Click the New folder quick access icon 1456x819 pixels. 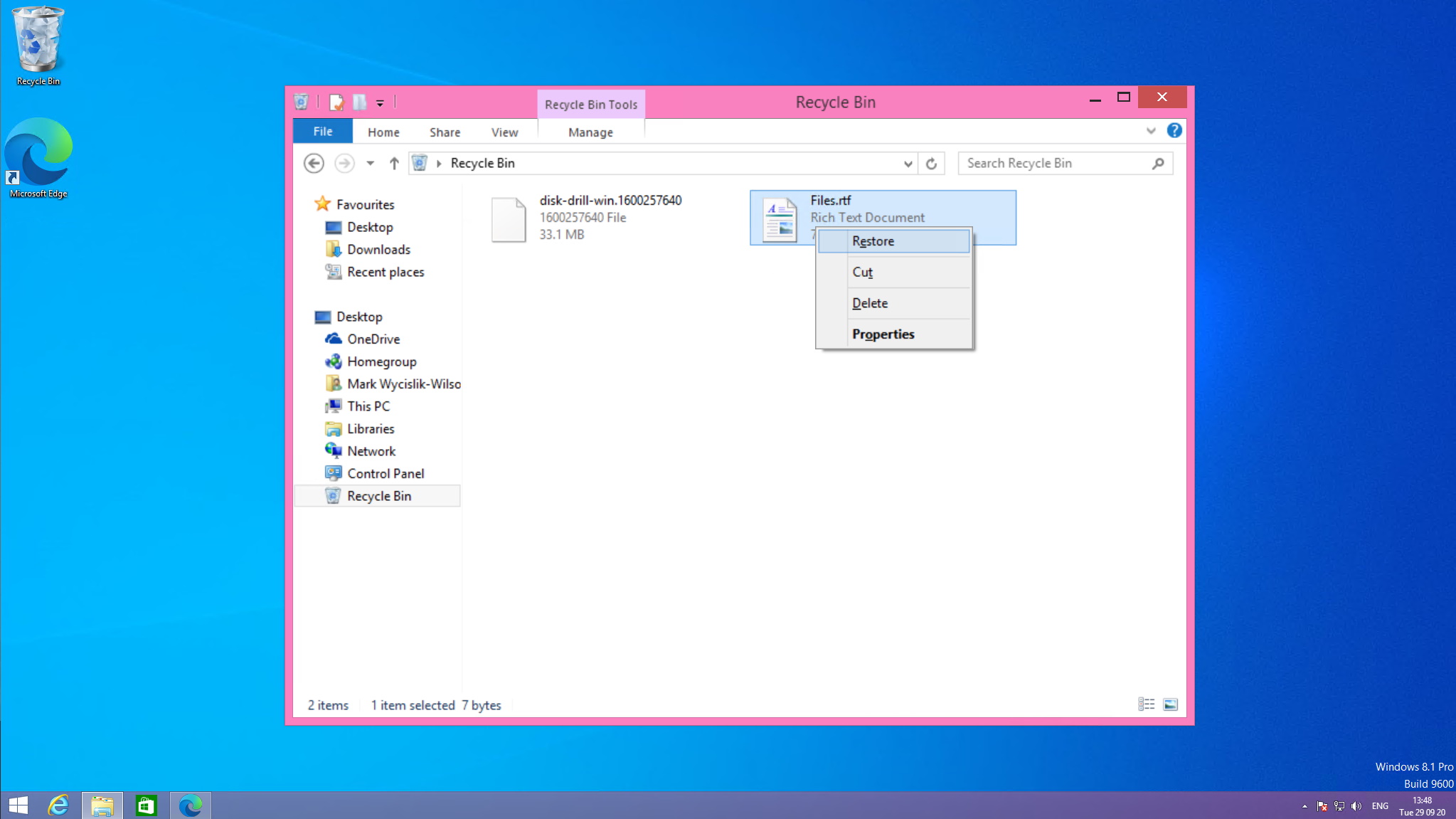click(360, 102)
